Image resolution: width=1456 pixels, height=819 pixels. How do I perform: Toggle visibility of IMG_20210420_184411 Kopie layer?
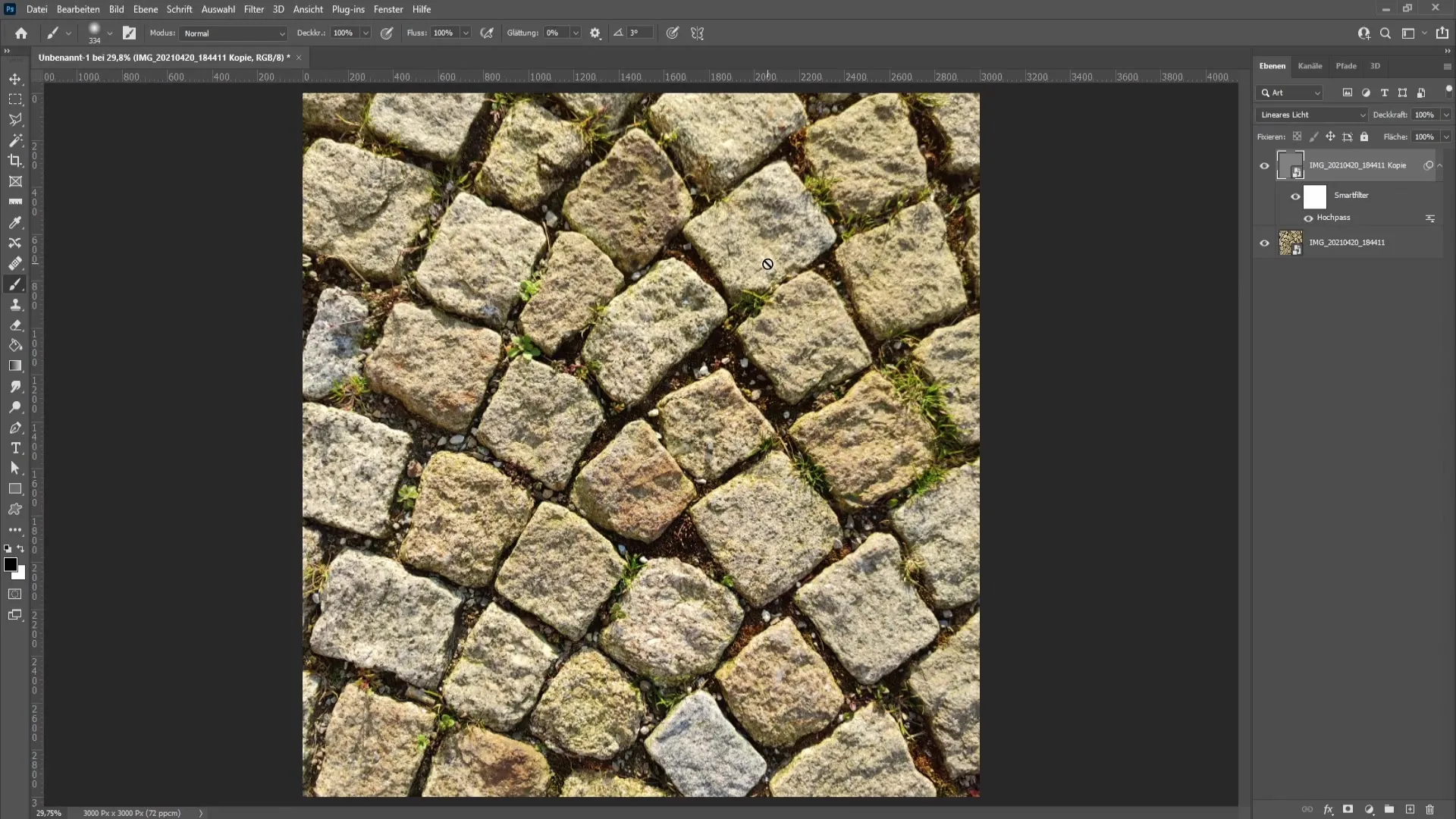pos(1264,165)
